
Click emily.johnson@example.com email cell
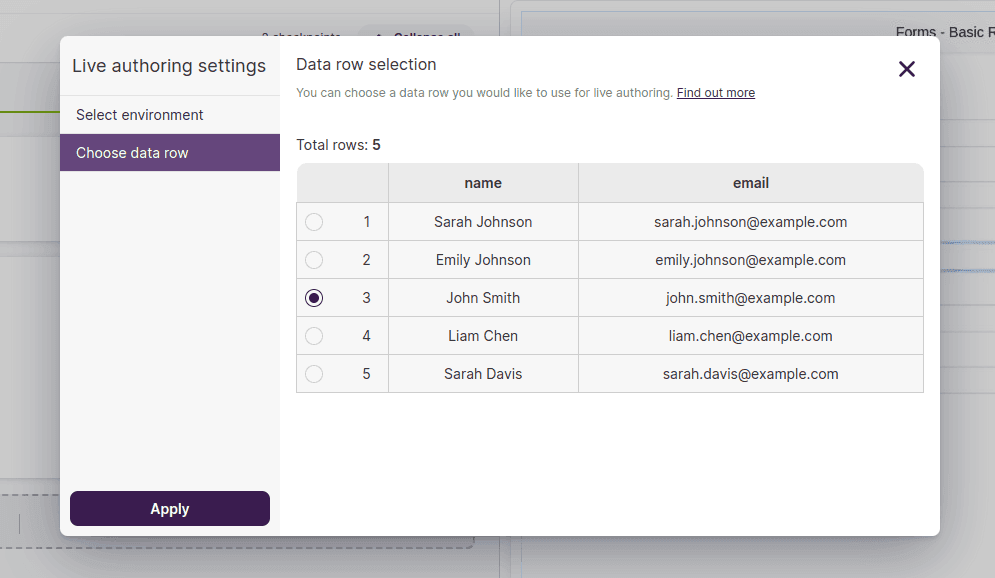pyautogui.click(x=751, y=259)
